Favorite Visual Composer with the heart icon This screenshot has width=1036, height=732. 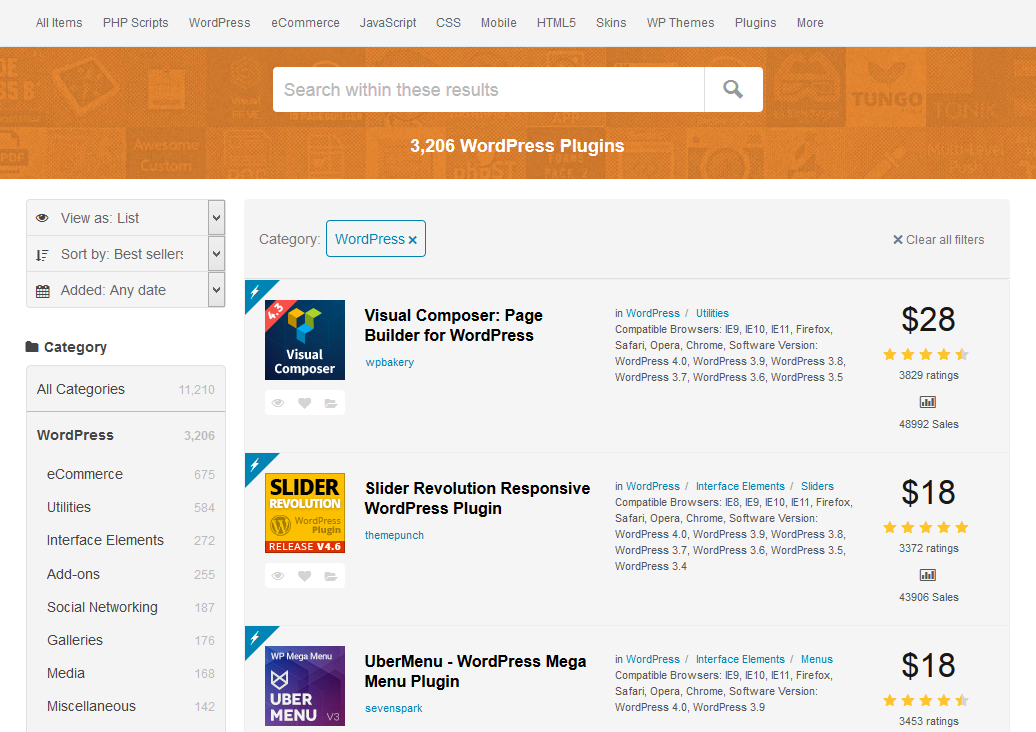[305, 403]
